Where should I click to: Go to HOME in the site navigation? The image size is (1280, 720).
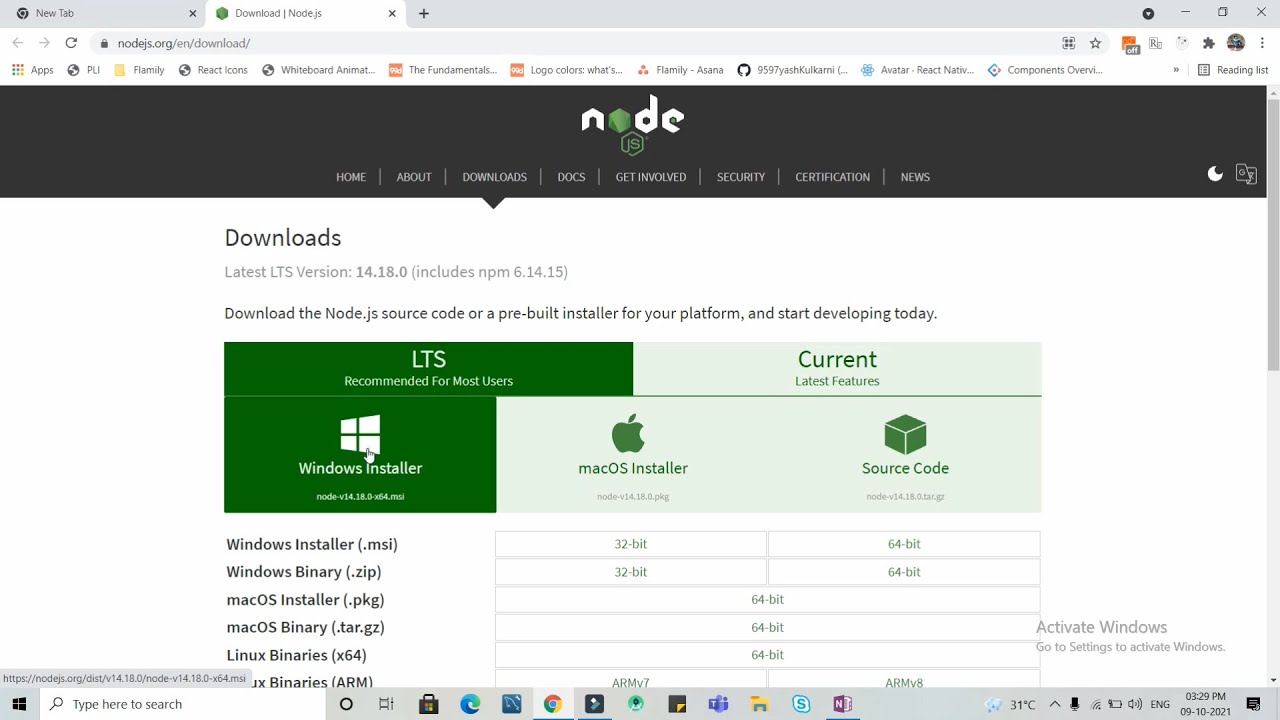click(x=351, y=177)
